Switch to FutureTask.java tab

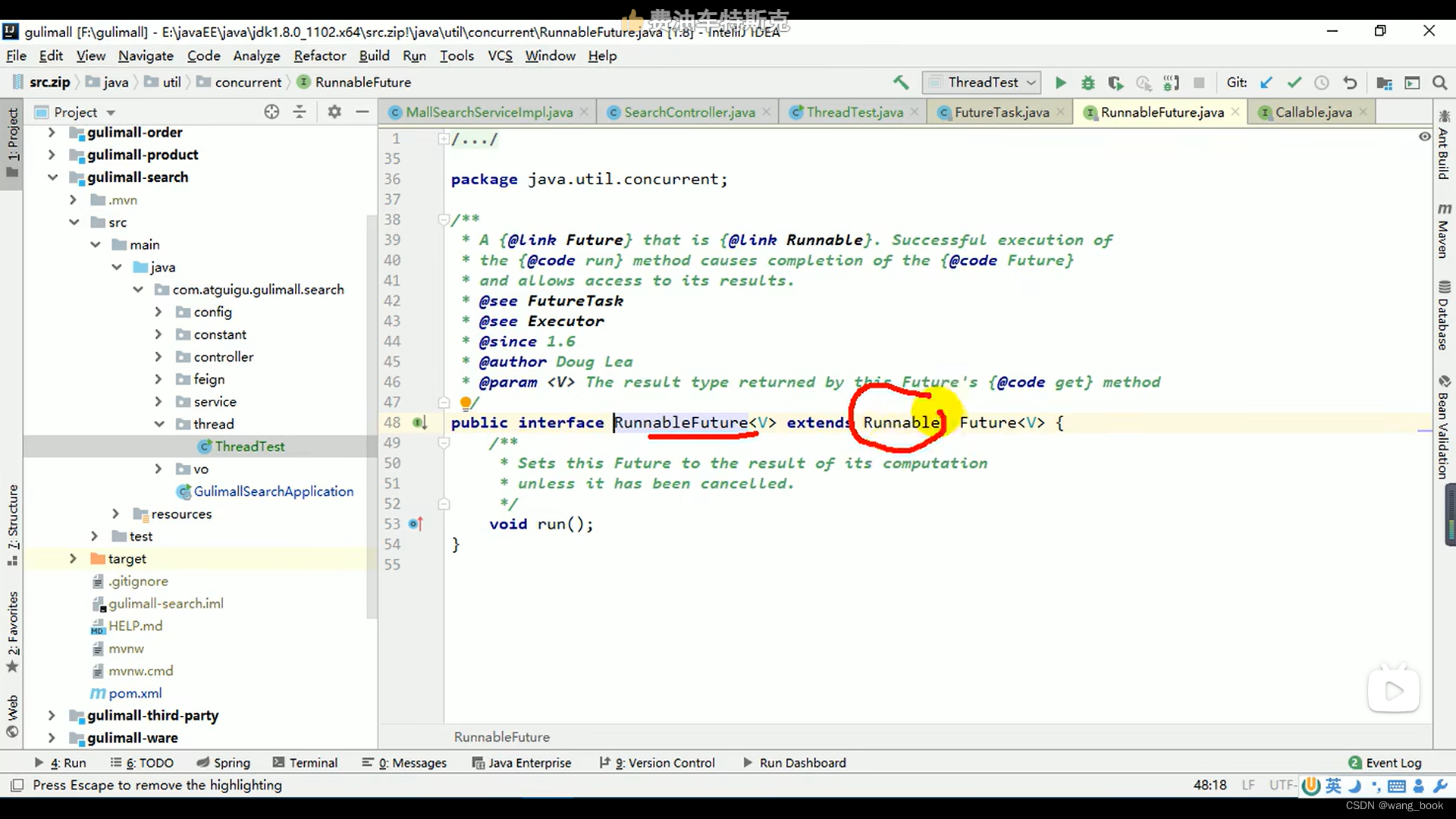click(x=1002, y=112)
